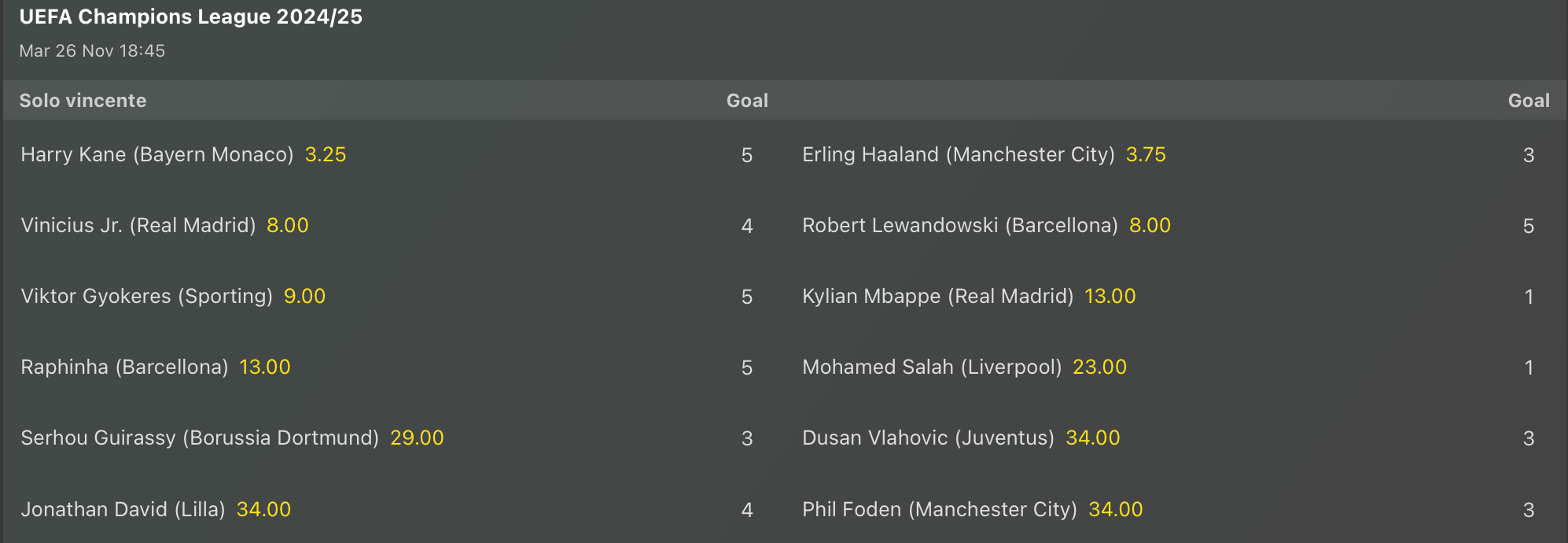Choose Serhou Guirassy odds 29.00

417,438
